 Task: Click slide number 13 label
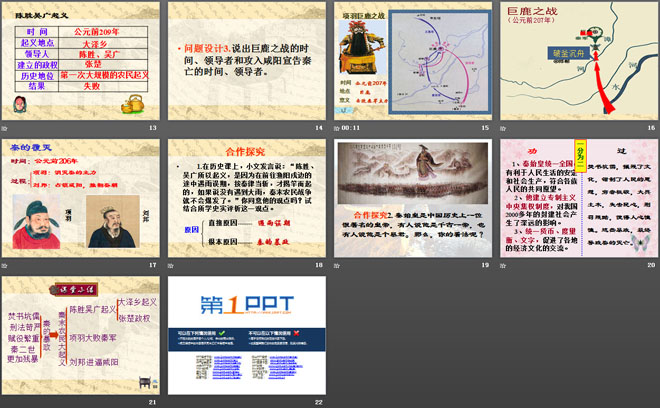click(x=152, y=128)
